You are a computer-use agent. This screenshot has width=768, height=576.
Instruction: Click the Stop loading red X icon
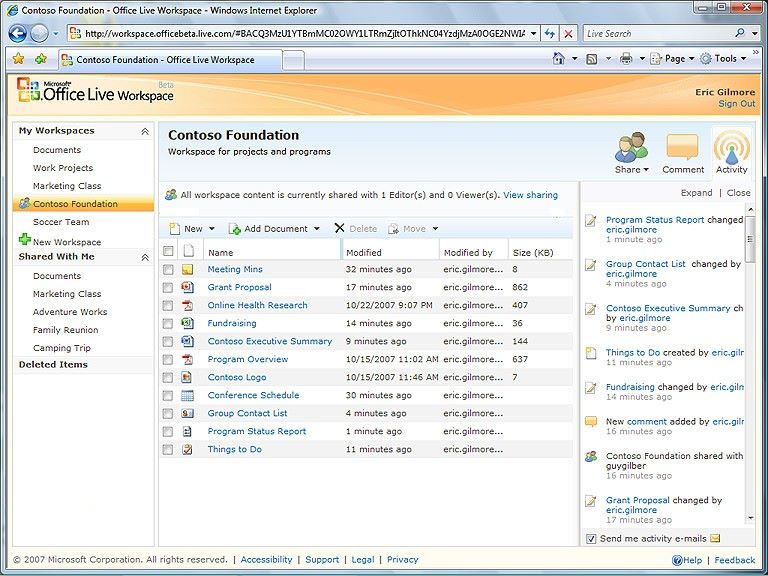[x=568, y=34]
